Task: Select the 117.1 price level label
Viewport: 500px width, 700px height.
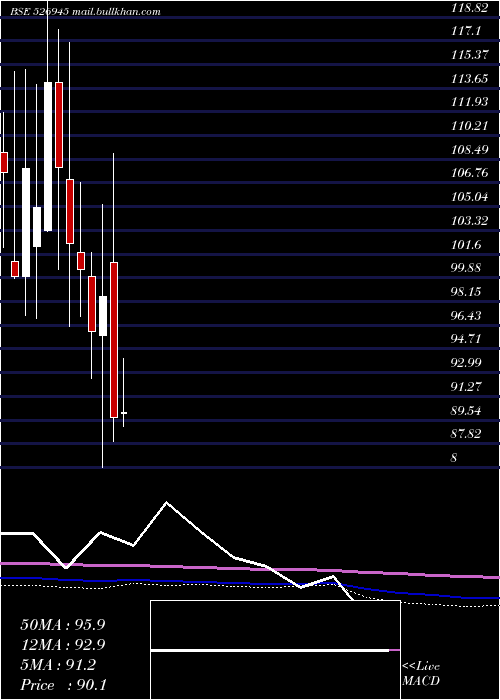Action: click(466, 31)
